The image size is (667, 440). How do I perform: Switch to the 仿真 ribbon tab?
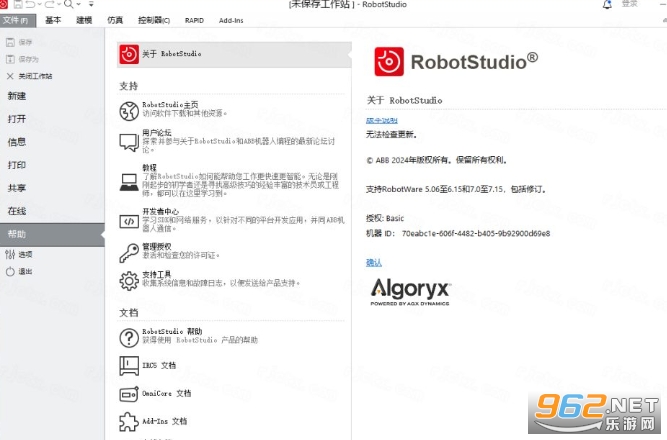(115, 20)
